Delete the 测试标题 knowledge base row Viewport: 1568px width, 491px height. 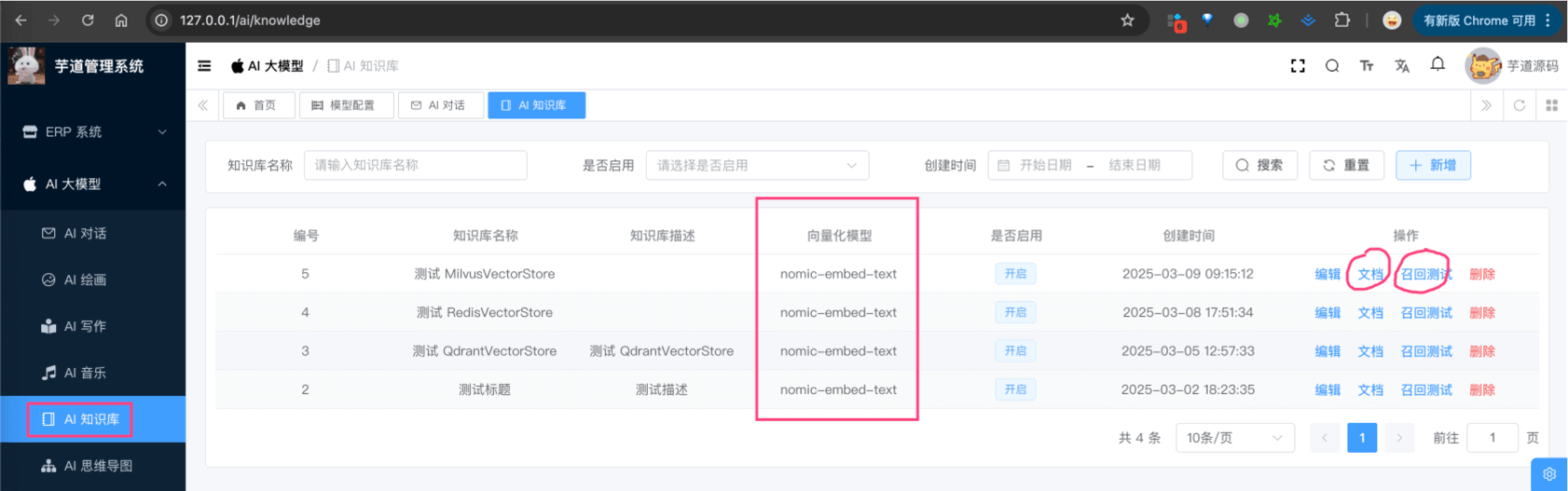pos(1481,390)
